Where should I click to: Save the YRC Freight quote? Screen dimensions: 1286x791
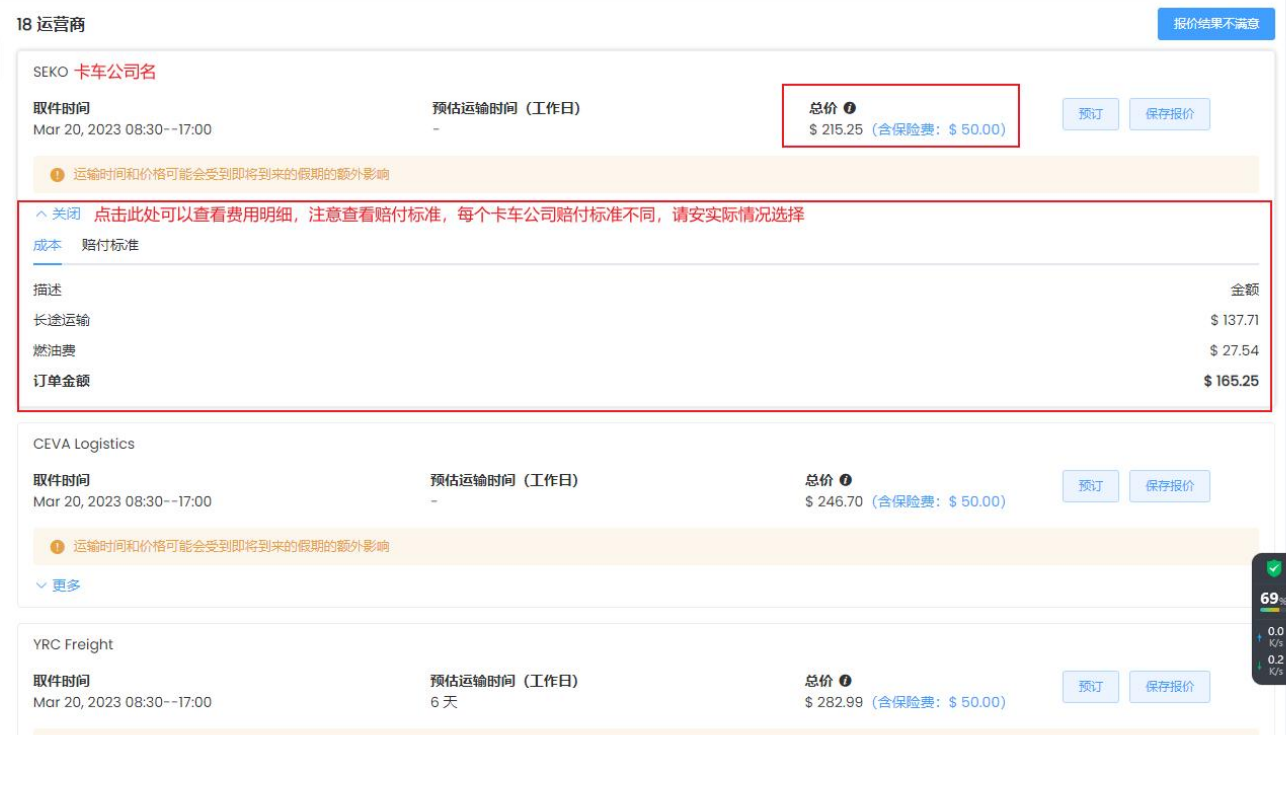[1169, 687]
